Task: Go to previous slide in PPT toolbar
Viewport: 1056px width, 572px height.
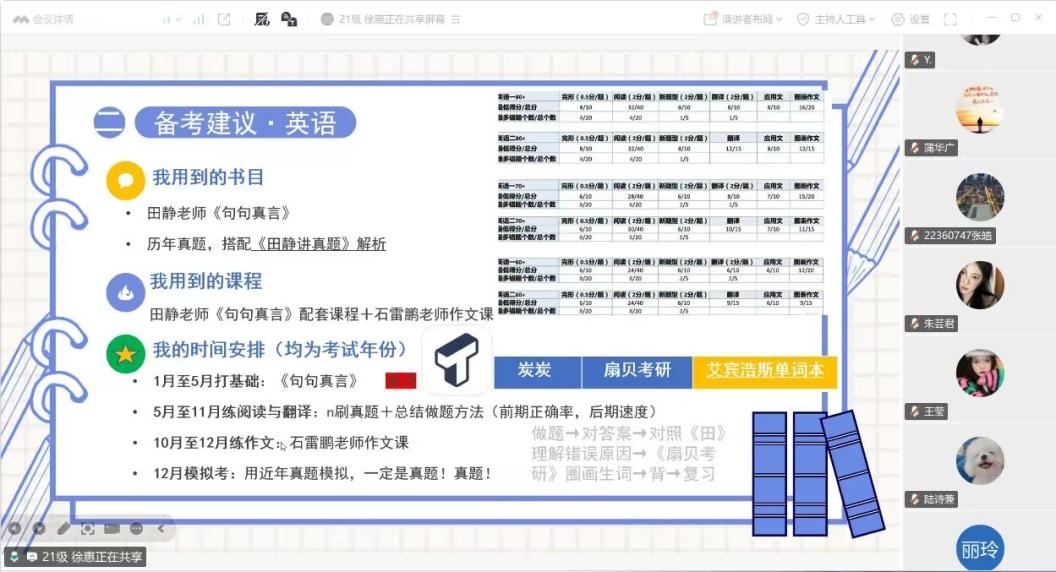Action: tap(15, 528)
